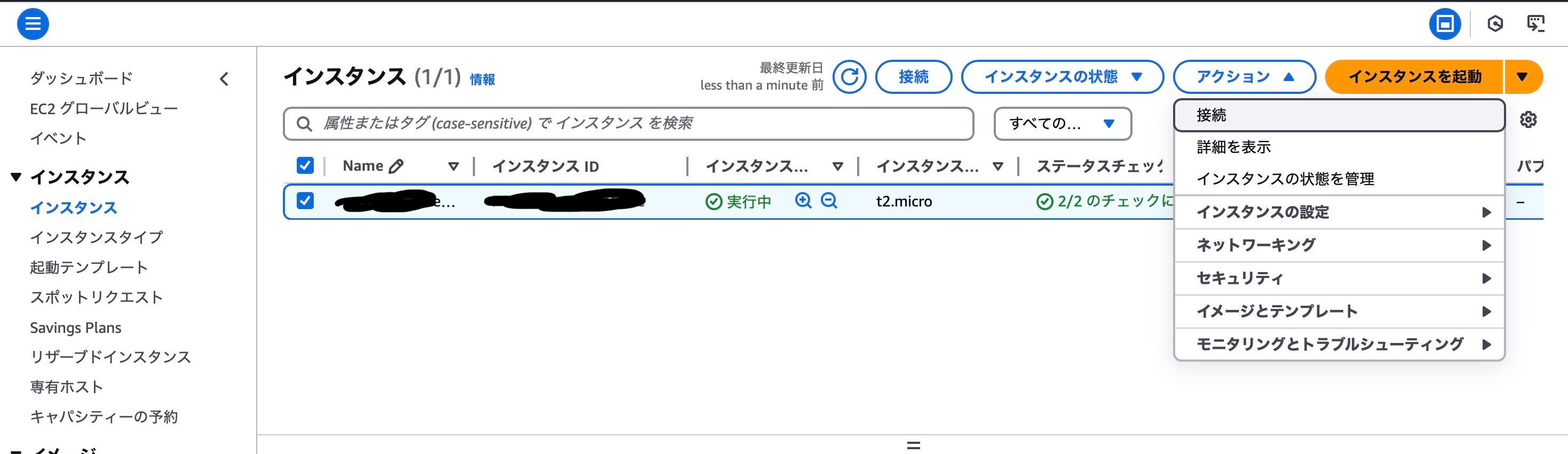The width and height of the screenshot is (1568, 454).
Task: Click the t2.micro cell
Action: point(904,202)
